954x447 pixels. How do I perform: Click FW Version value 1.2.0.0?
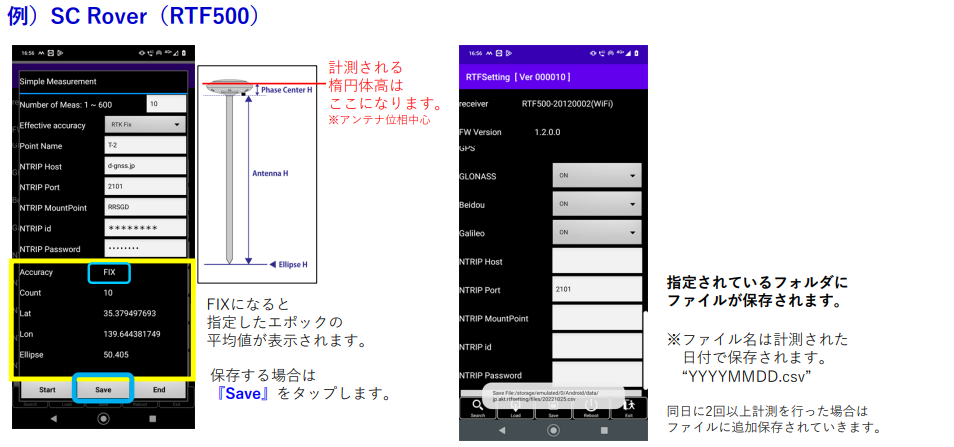point(547,132)
